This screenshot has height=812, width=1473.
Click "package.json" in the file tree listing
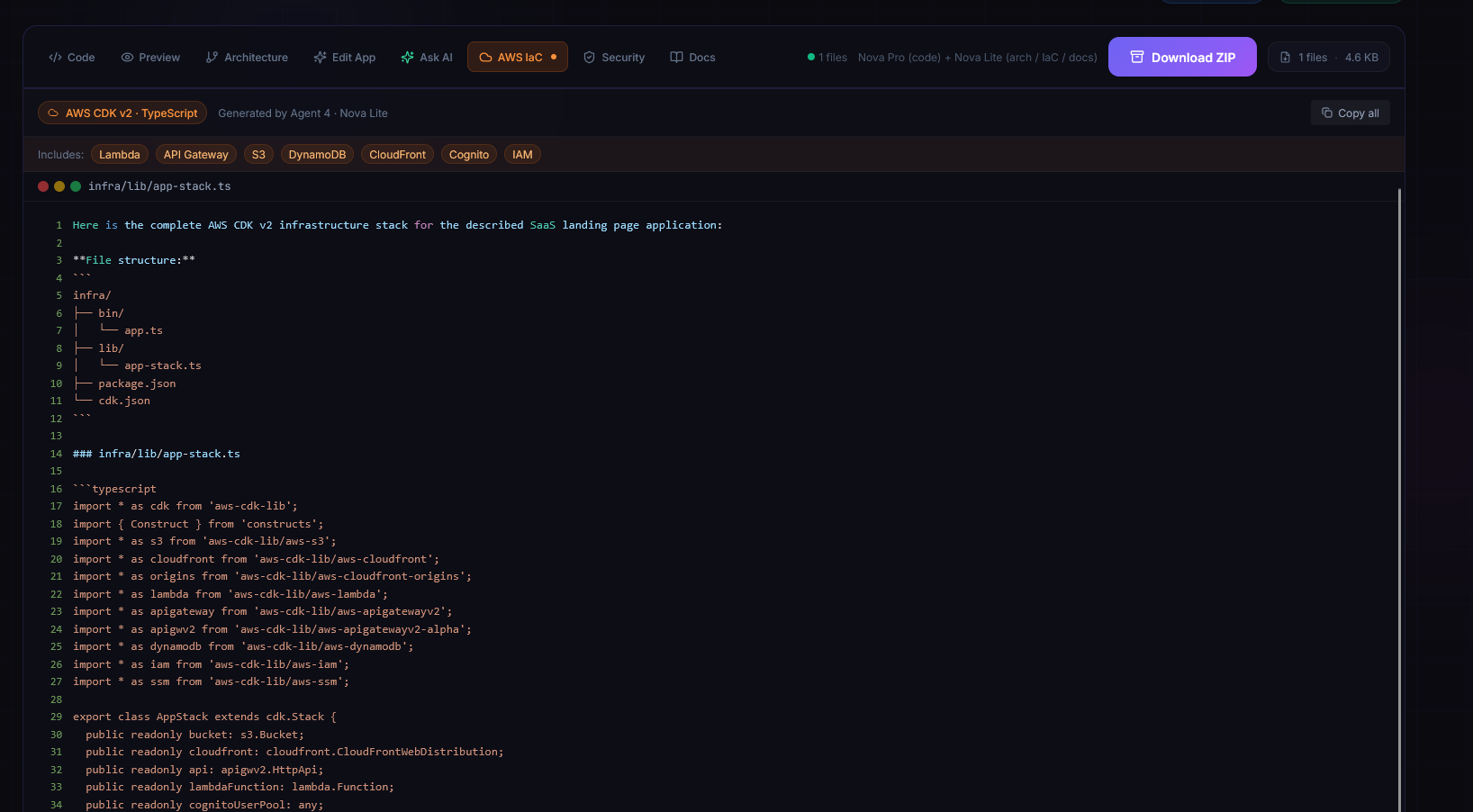tap(137, 383)
